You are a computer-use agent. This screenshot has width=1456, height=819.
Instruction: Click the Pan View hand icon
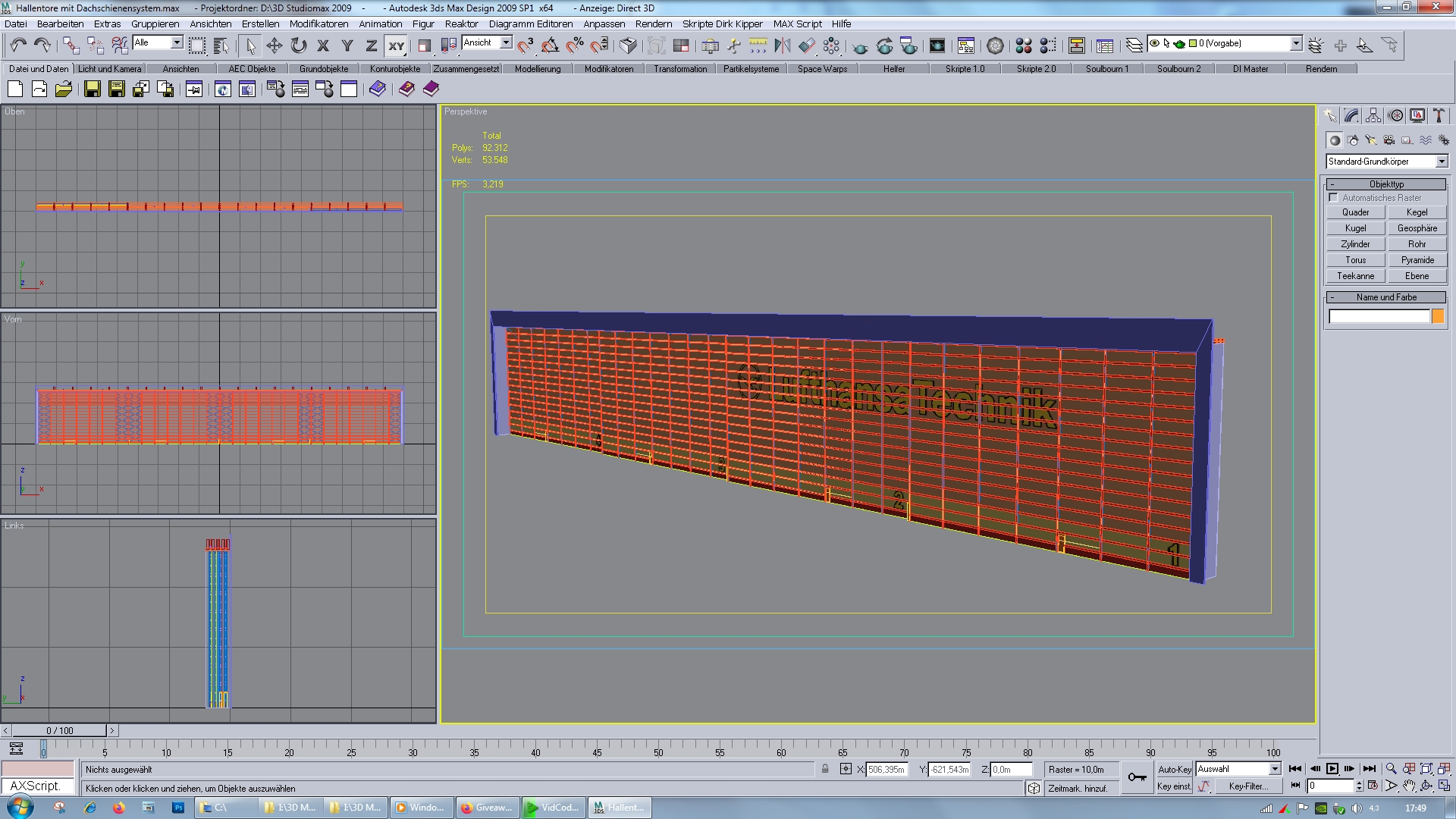1408,786
